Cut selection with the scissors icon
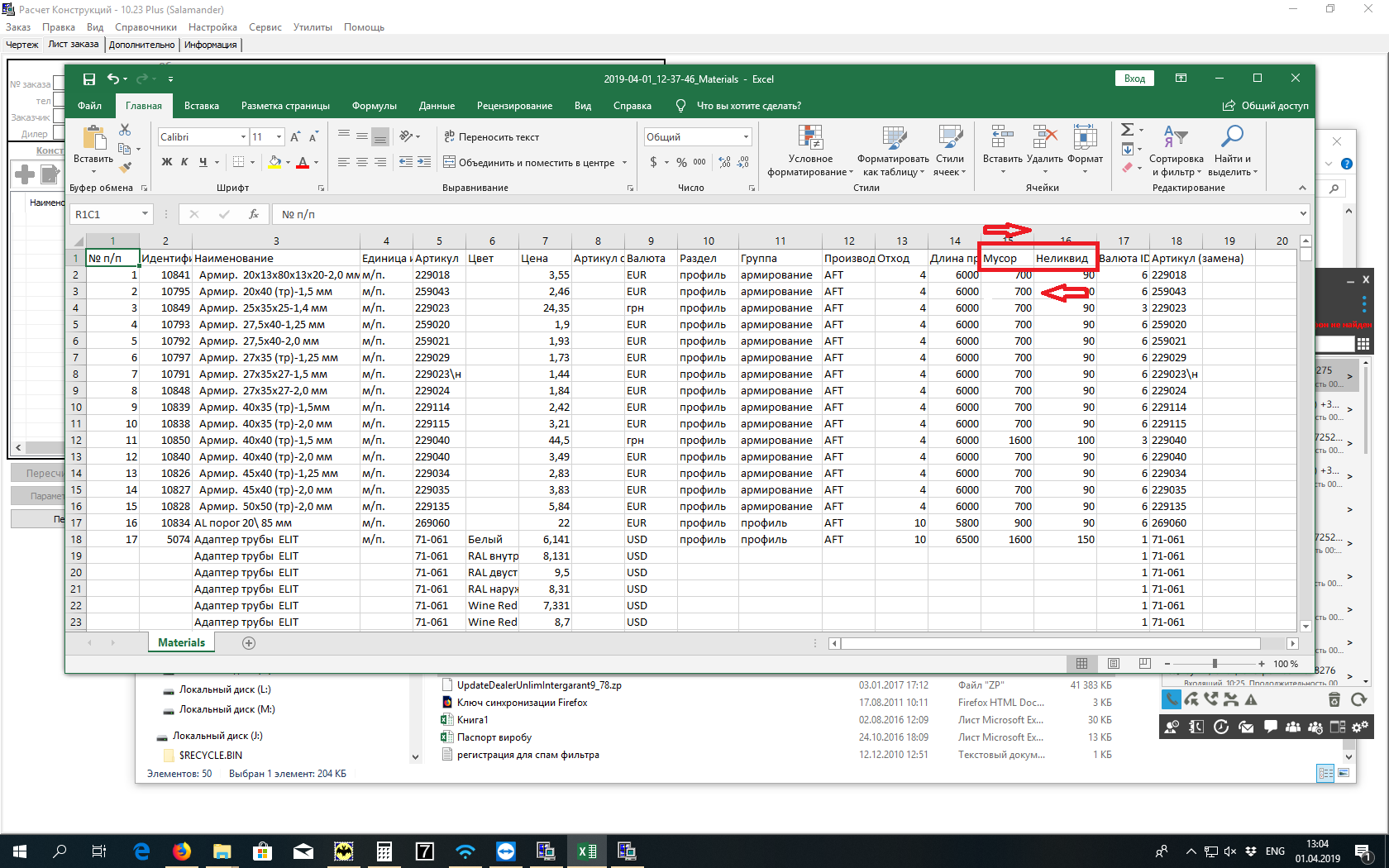The height and width of the screenshot is (868, 1389). click(125, 130)
